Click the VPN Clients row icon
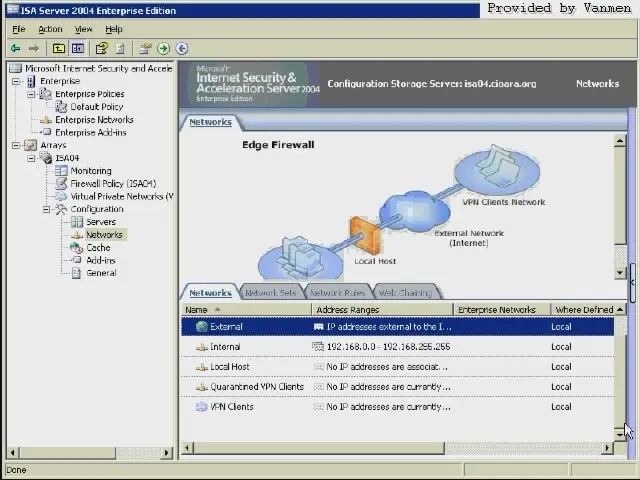The height and width of the screenshot is (480, 640). tap(202, 407)
